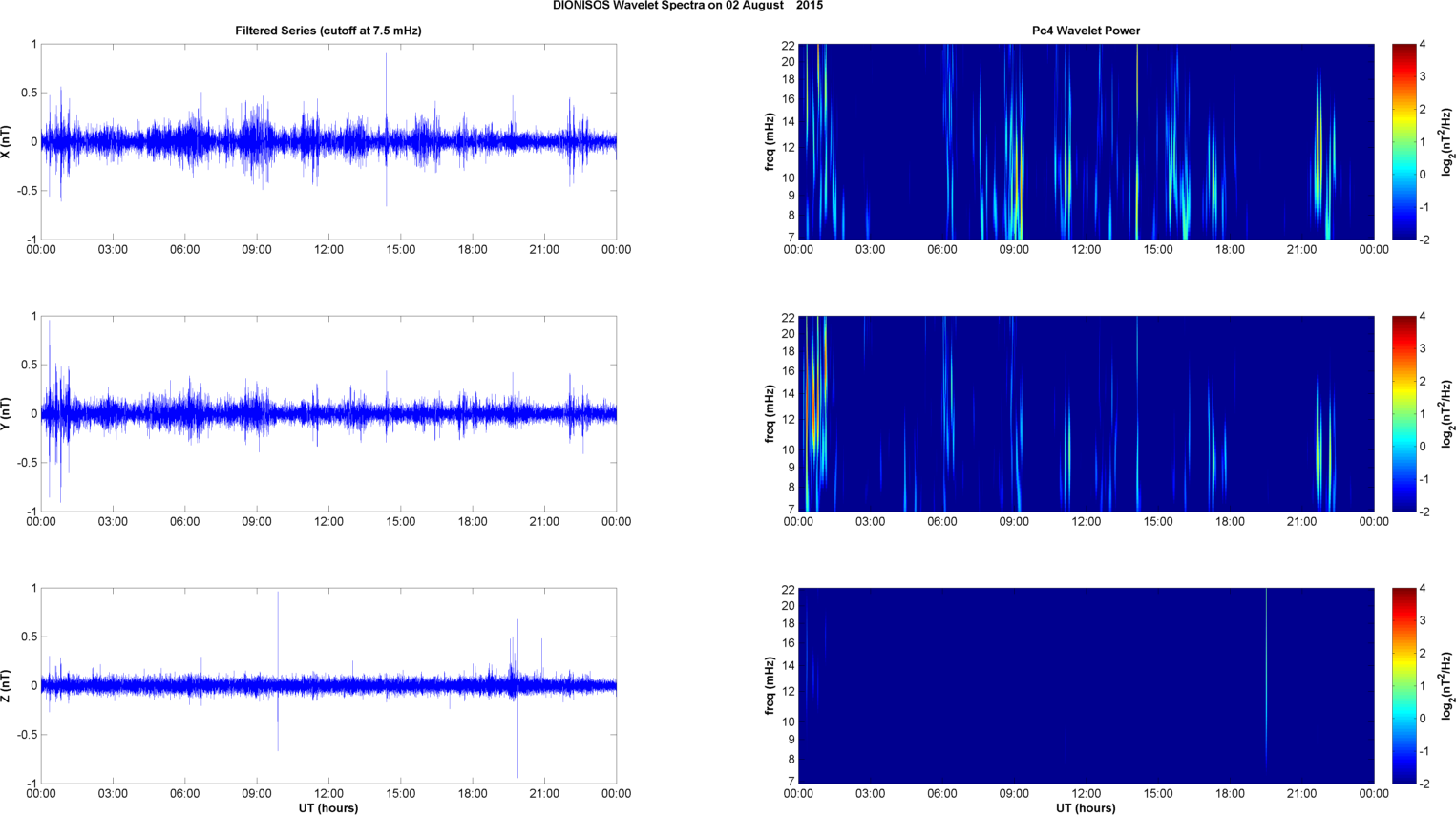Select the log2(nT²/Hz) label of middle colorbar
Screen dimensions: 1456x815
pos(1448,414)
